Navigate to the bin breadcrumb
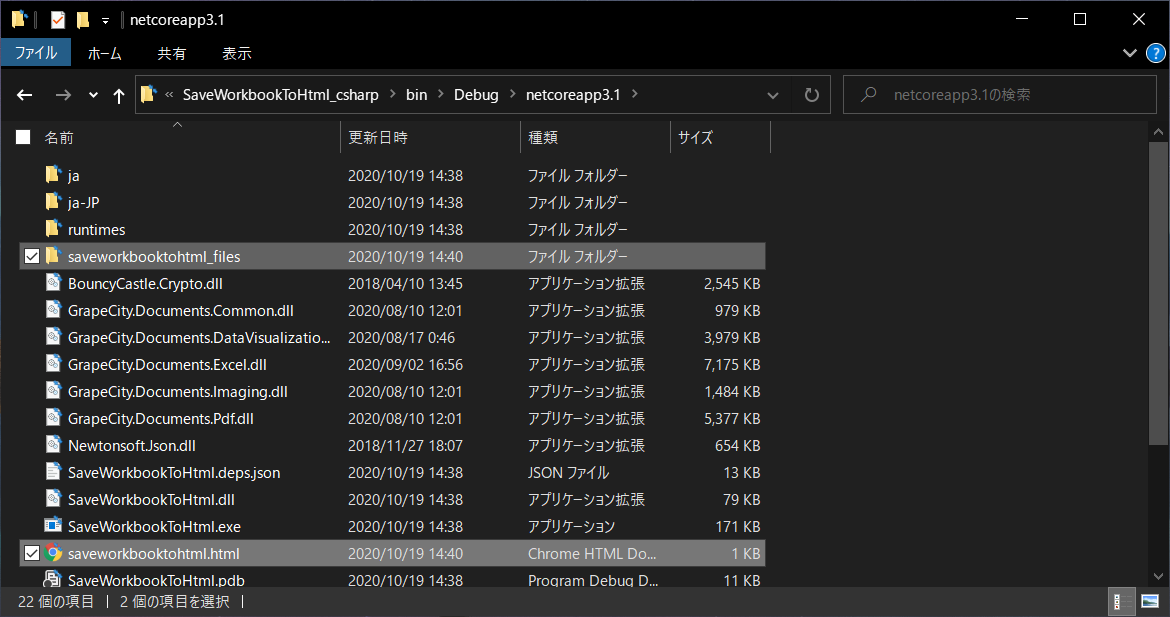This screenshot has height=617, width=1170. [x=416, y=95]
